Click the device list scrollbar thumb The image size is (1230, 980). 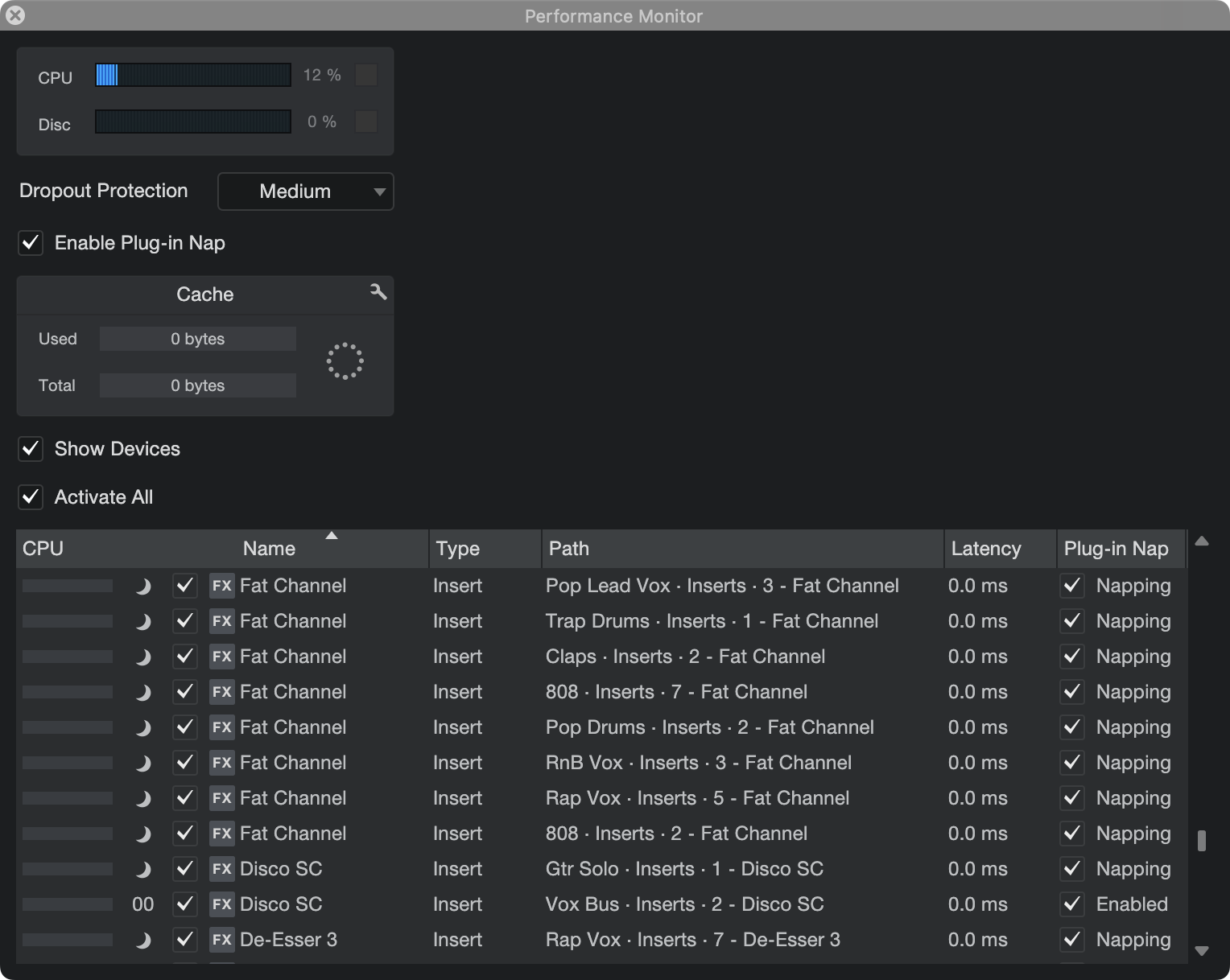pos(1202,841)
